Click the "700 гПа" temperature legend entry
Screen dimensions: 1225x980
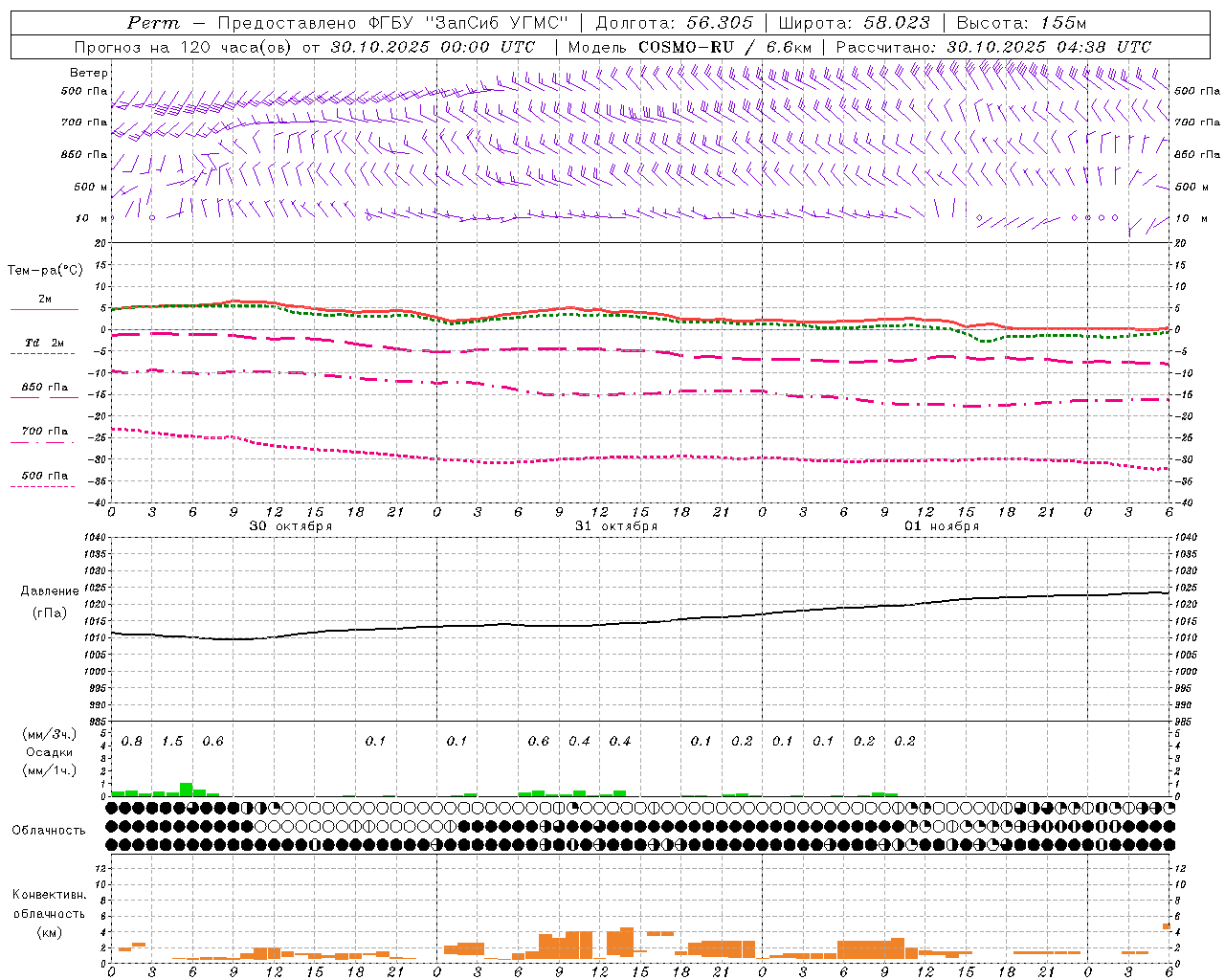(44, 432)
